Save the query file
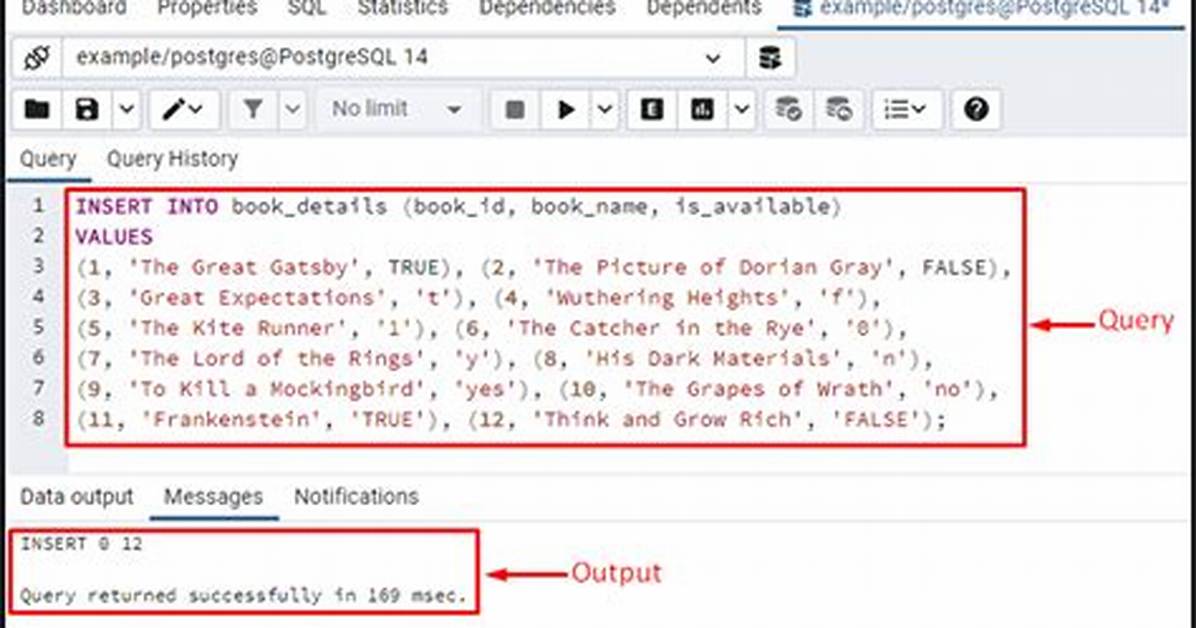 tap(87, 110)
